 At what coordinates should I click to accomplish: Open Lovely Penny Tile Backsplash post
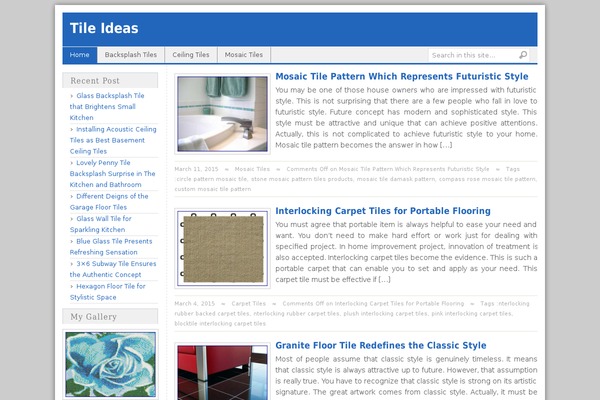112,173
